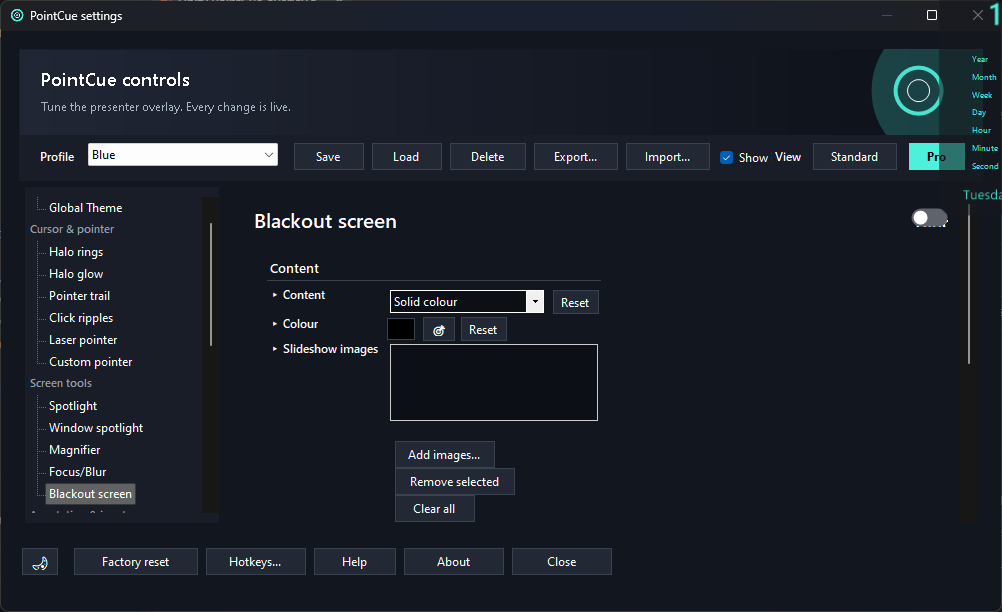Open Magnifier settings
1002x612 pixels.
(x=75, y=450)
